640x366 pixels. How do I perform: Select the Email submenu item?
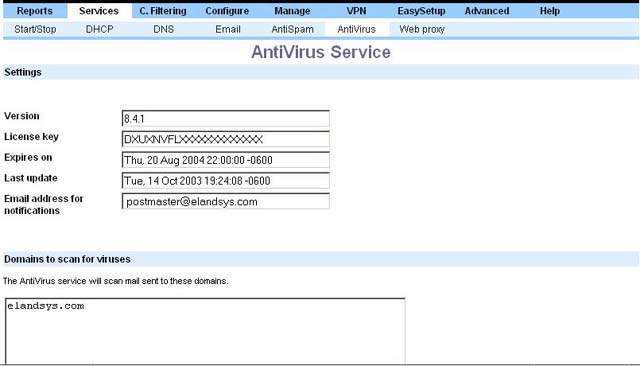pyautogui.click(x=228, y=29)
